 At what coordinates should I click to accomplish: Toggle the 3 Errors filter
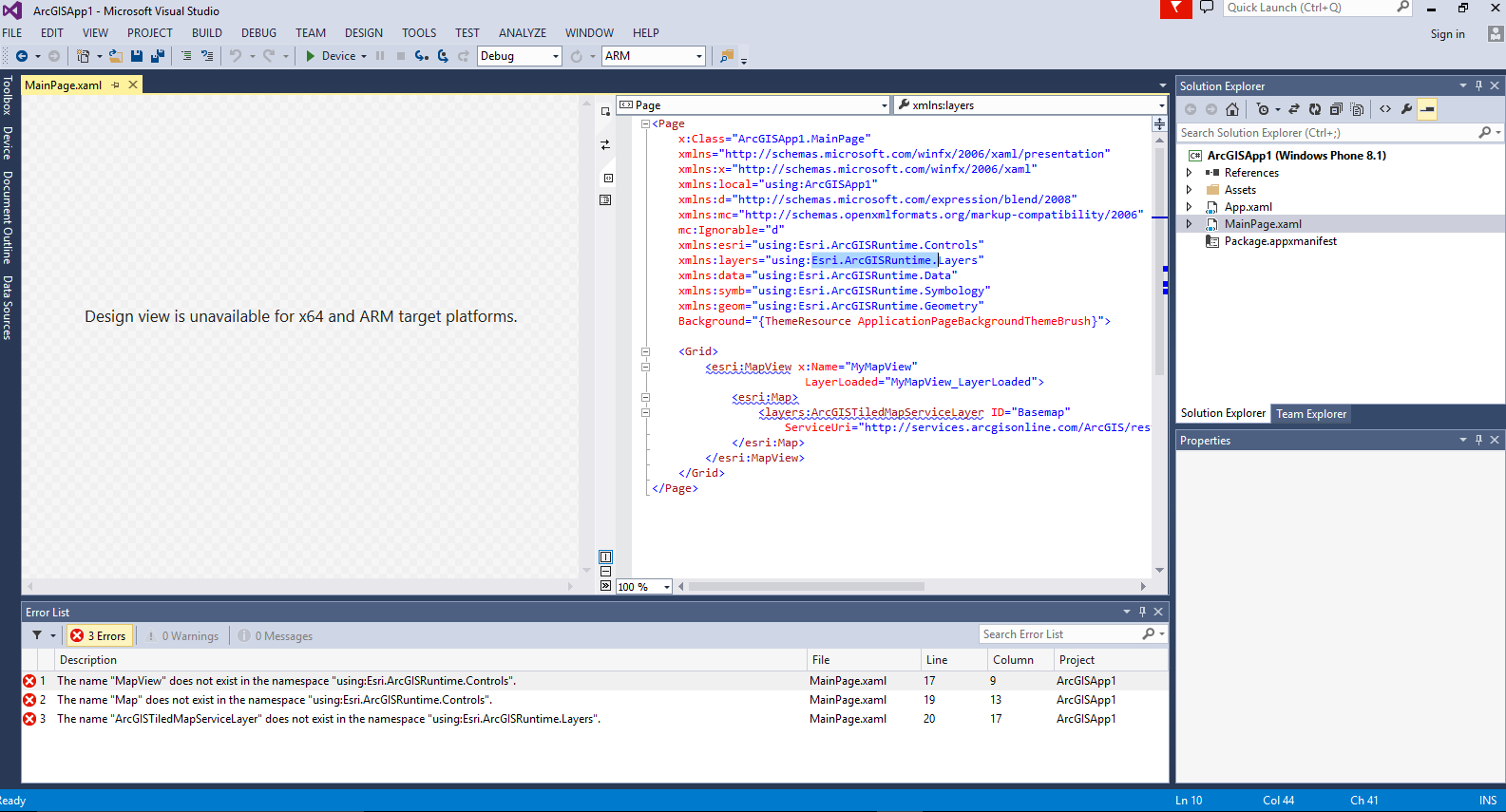click(99, 636)
